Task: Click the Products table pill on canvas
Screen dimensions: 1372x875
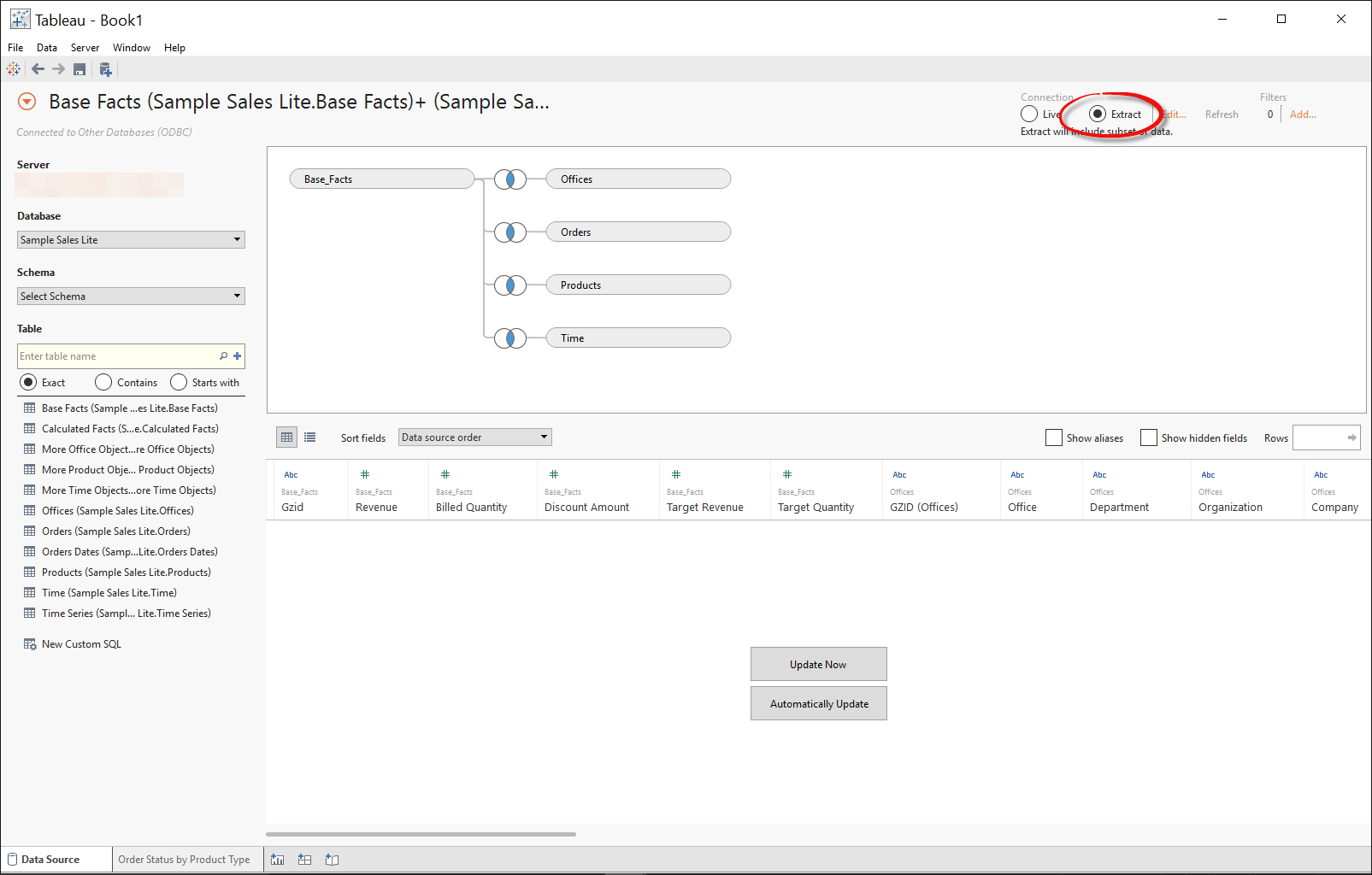Action: click(639, 285)
